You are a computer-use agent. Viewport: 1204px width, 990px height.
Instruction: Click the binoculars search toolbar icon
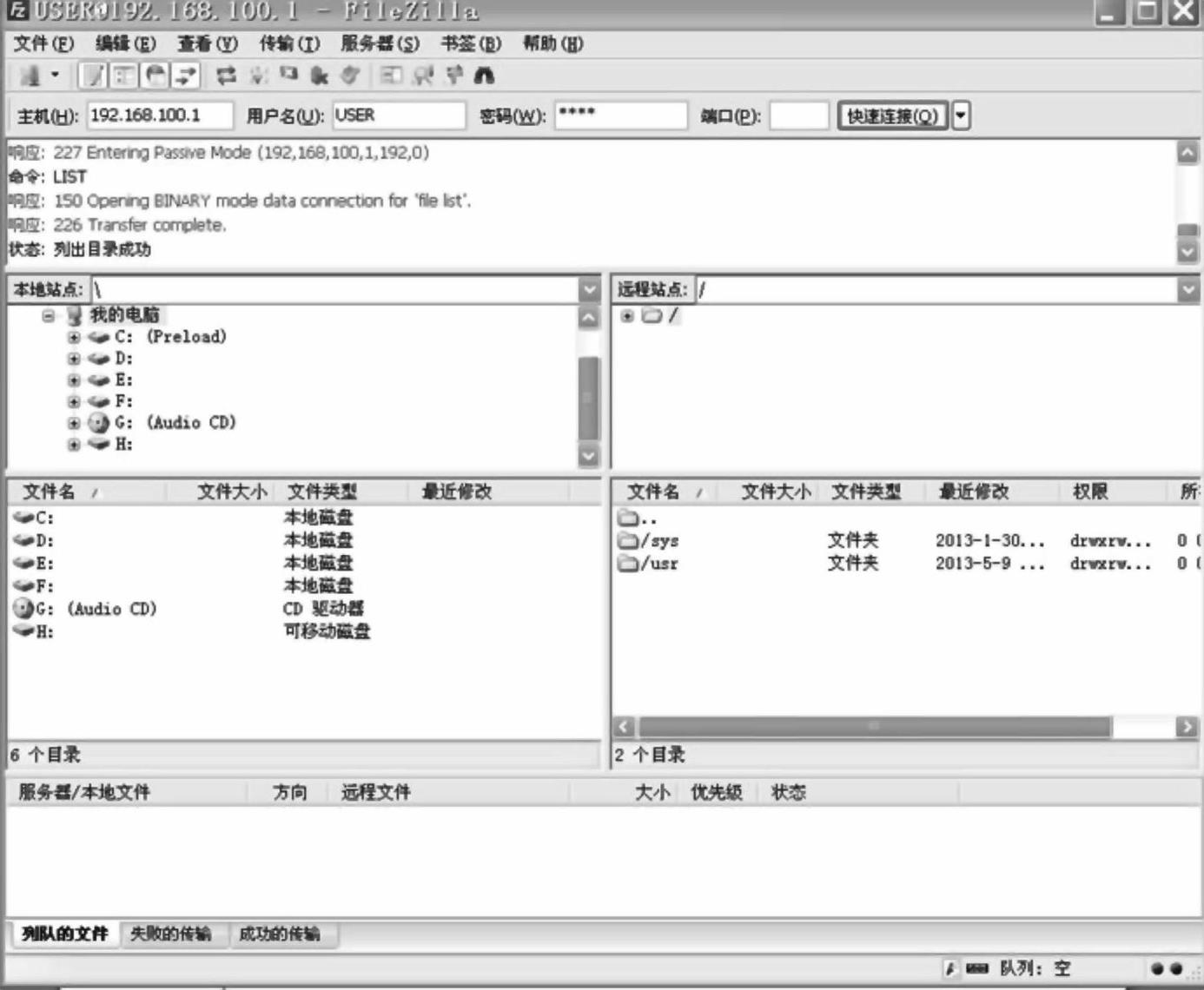(484, 76)
